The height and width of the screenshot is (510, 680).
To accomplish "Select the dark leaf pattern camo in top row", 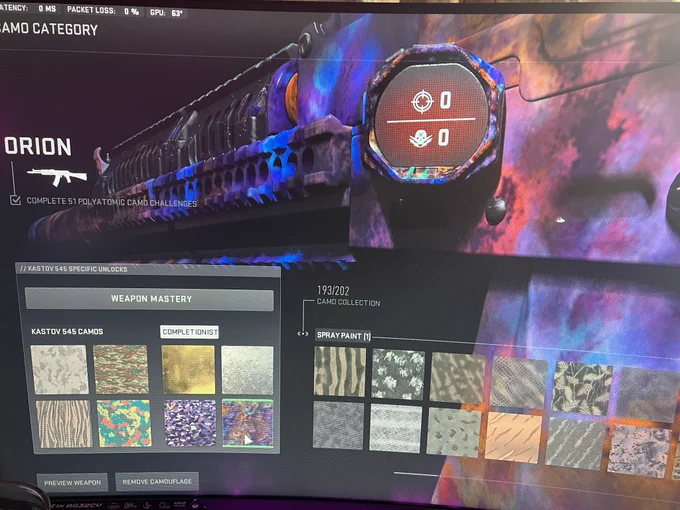I will coord(582,388).
